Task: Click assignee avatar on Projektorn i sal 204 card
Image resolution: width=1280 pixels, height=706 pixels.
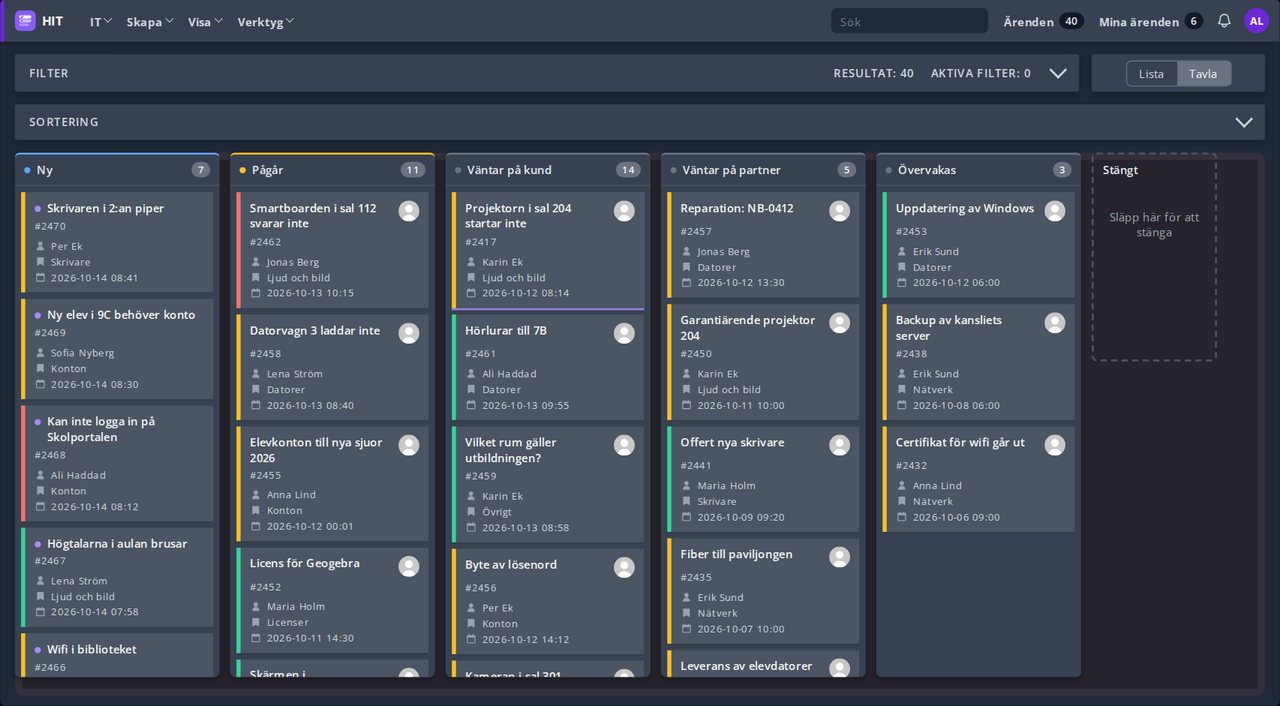Action: point(624,210)
